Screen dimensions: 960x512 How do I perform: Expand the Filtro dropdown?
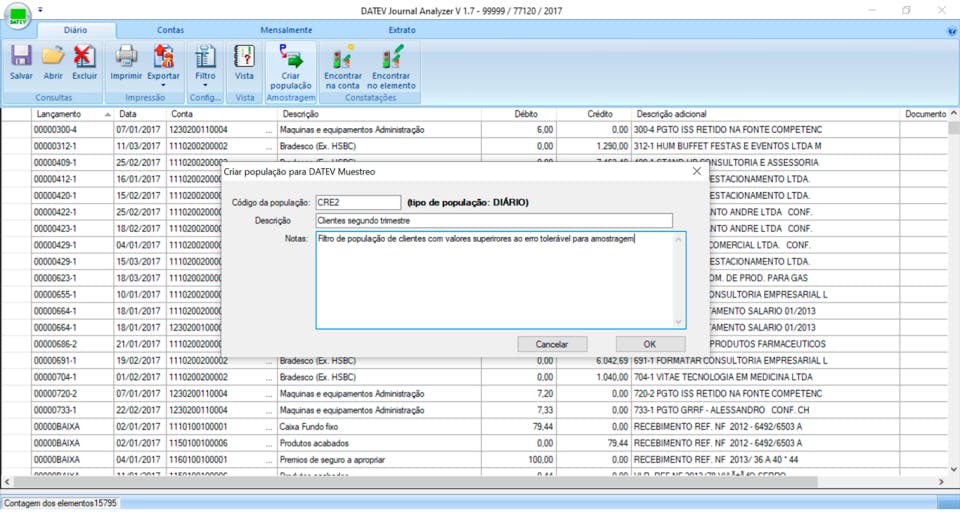[205, 86]
